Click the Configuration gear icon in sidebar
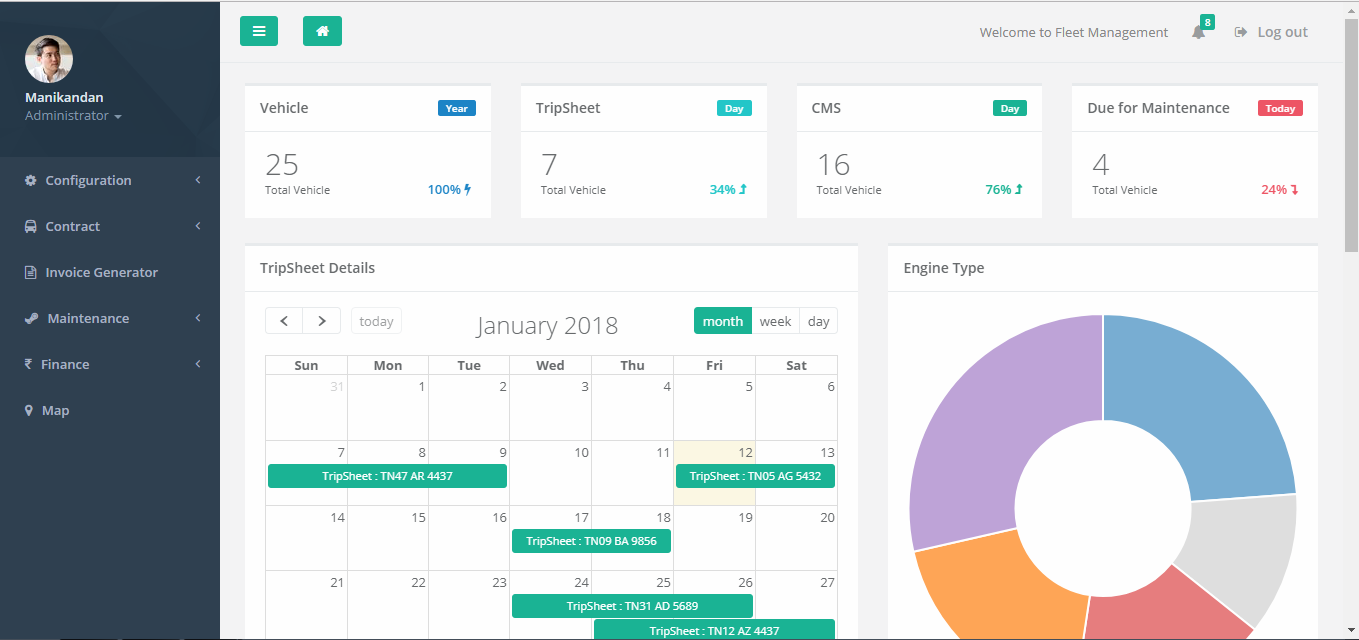This screenshot has width=1359, height=640. pos(31,180)
